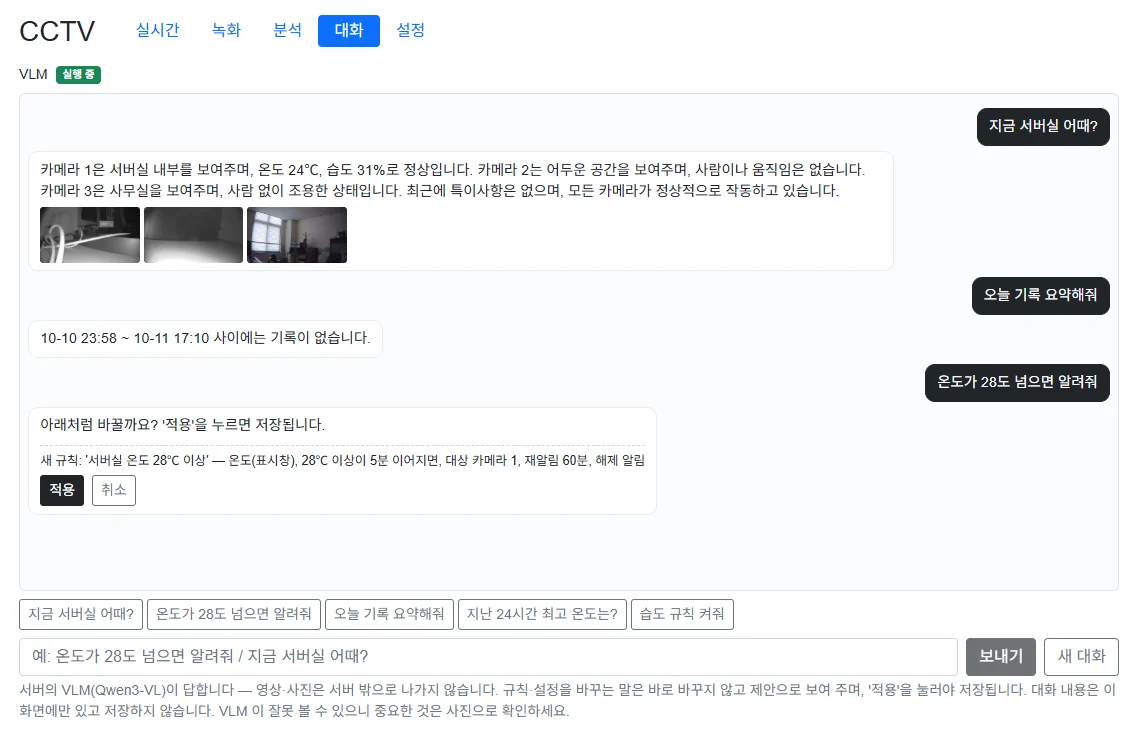The width and height of the screenshot is (1136, 732).
Task: Click the '지금 서버실 어때?' suggestion chip
Action: pos(81,614)
